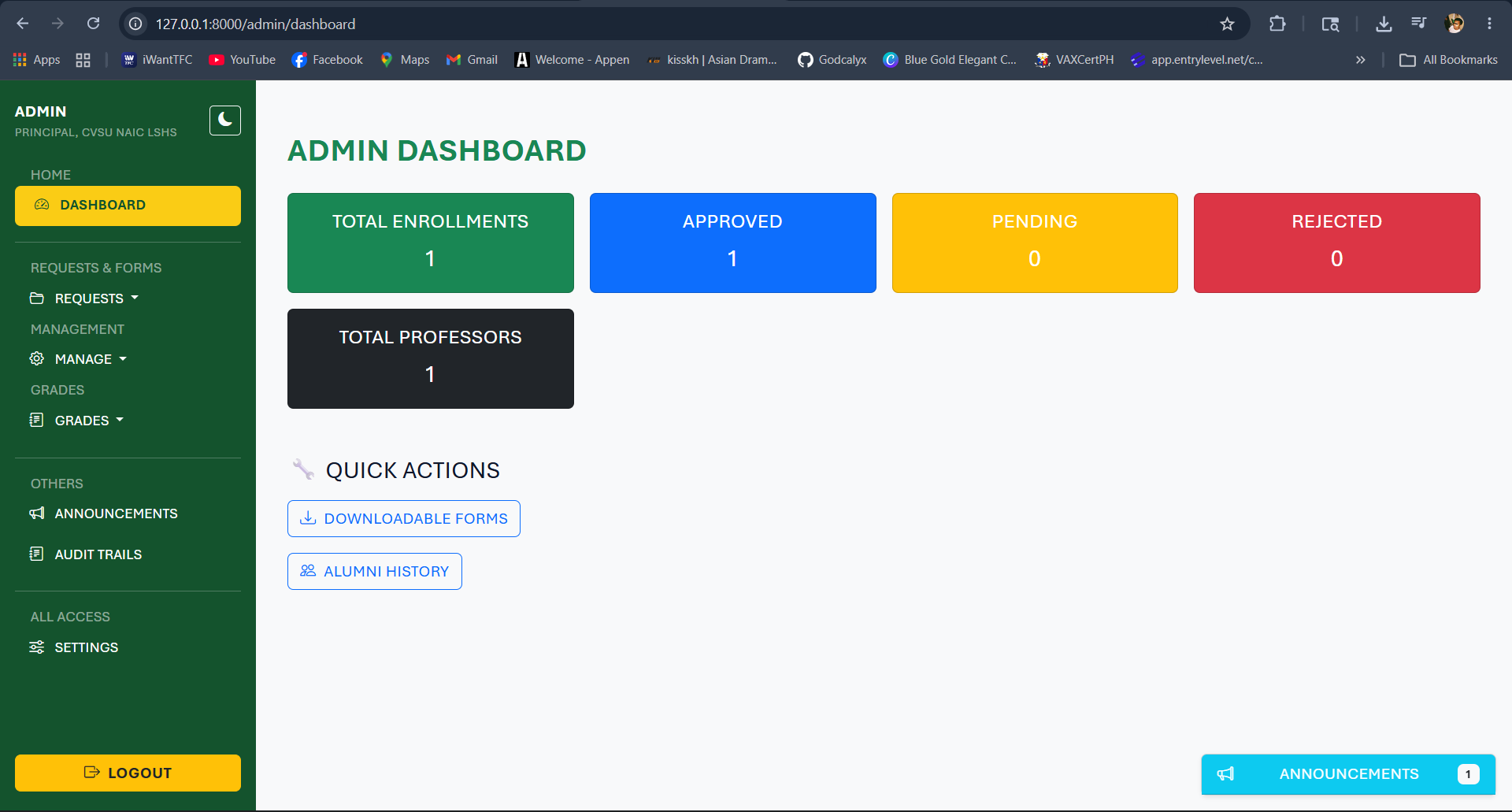Click the megaphone icon on floating Announcements bar
Screen dimensions: 1512x812
[1226, 774]
